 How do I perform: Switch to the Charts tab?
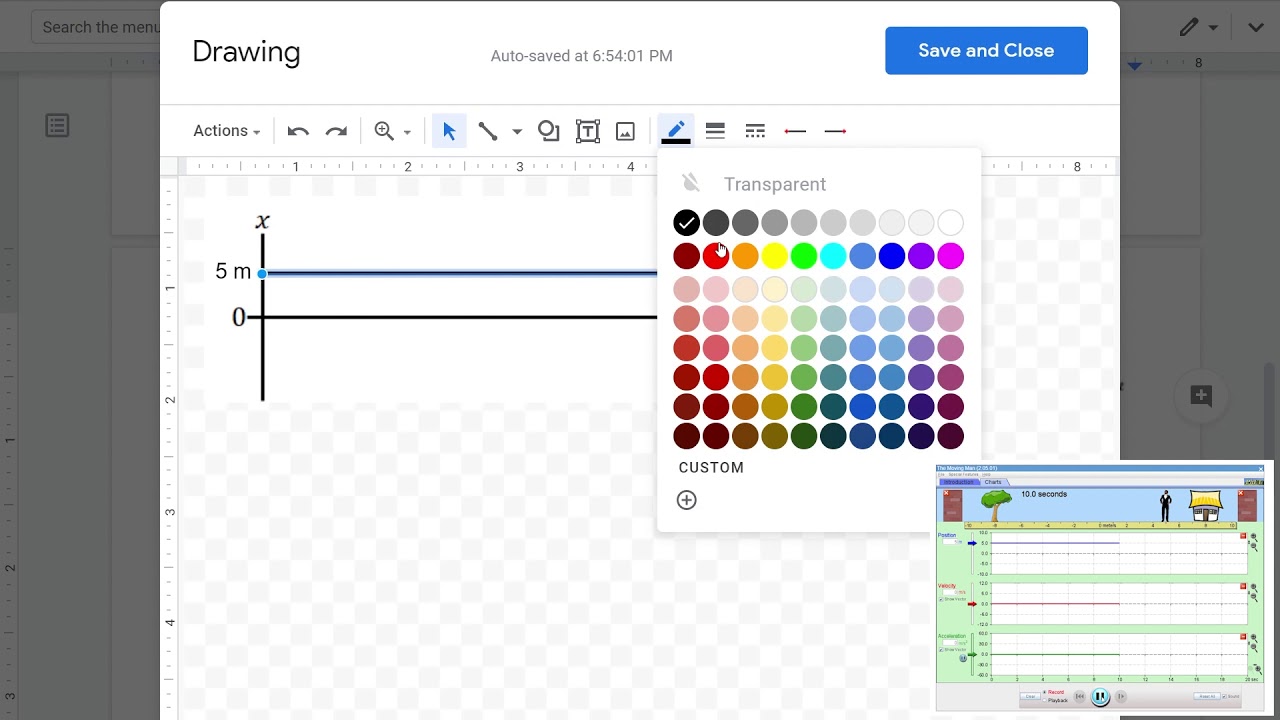(x=993, y=482)
